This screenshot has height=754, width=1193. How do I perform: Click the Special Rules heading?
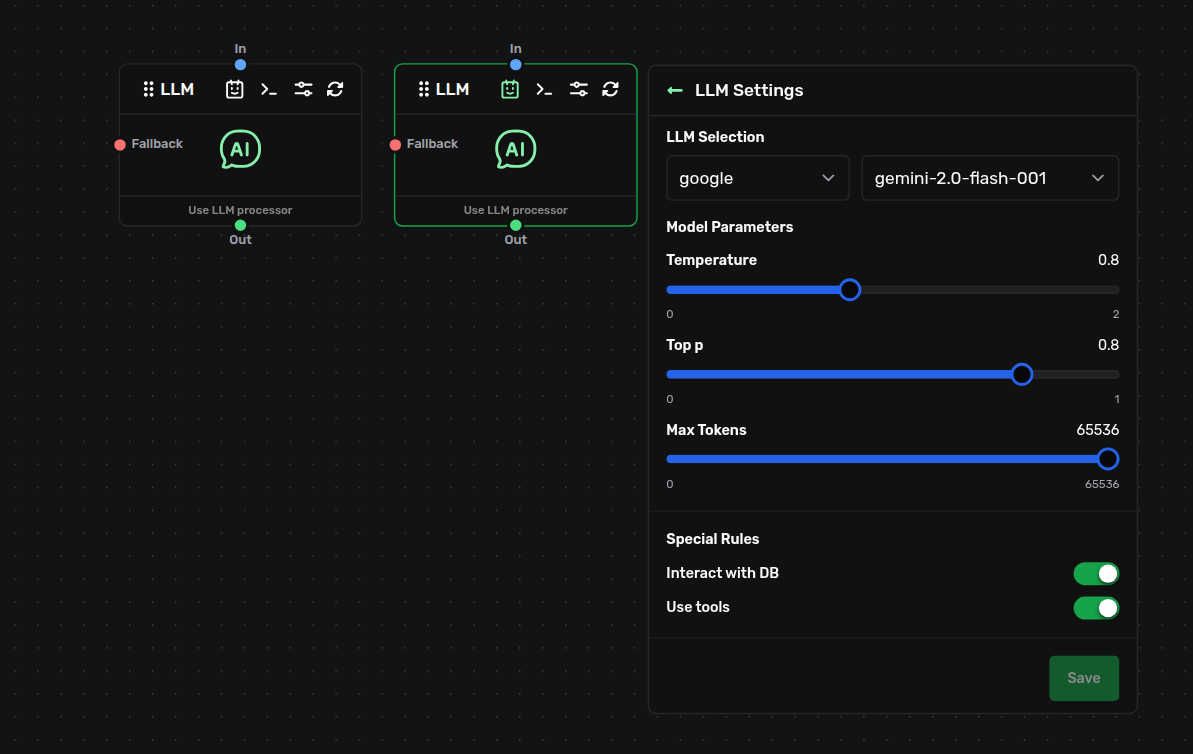pos(713,539)
